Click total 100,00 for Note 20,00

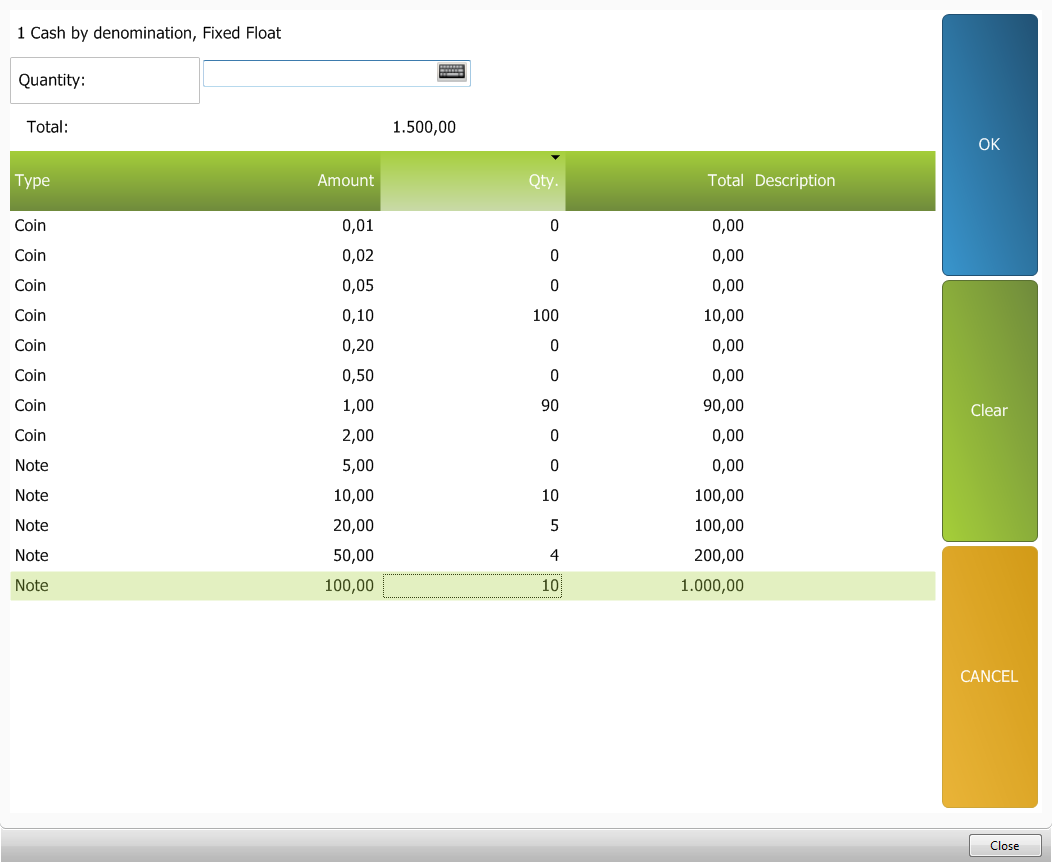point(719,525)
